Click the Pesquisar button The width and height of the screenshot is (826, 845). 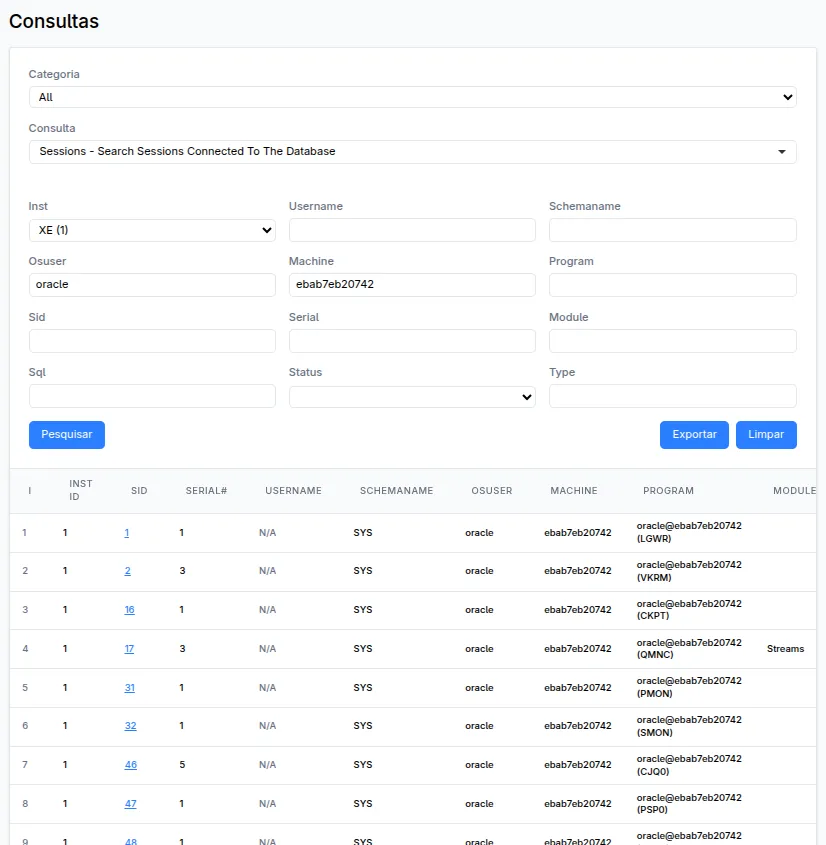(x=67, y=435)
